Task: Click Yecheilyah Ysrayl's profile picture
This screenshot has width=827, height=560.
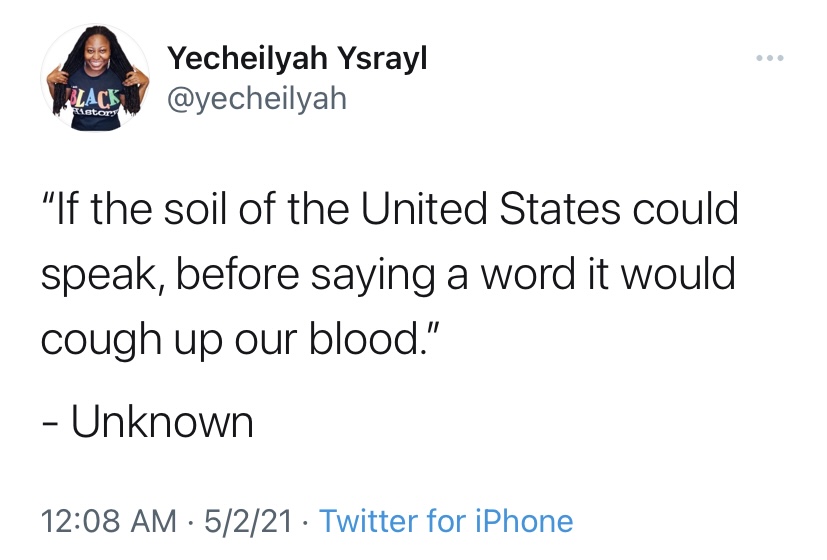Action: coord(93,79)
